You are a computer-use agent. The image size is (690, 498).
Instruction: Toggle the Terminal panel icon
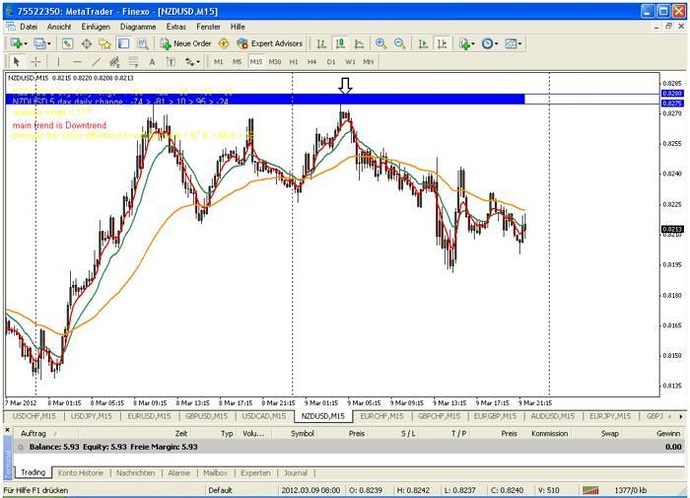tap(124, 44)
